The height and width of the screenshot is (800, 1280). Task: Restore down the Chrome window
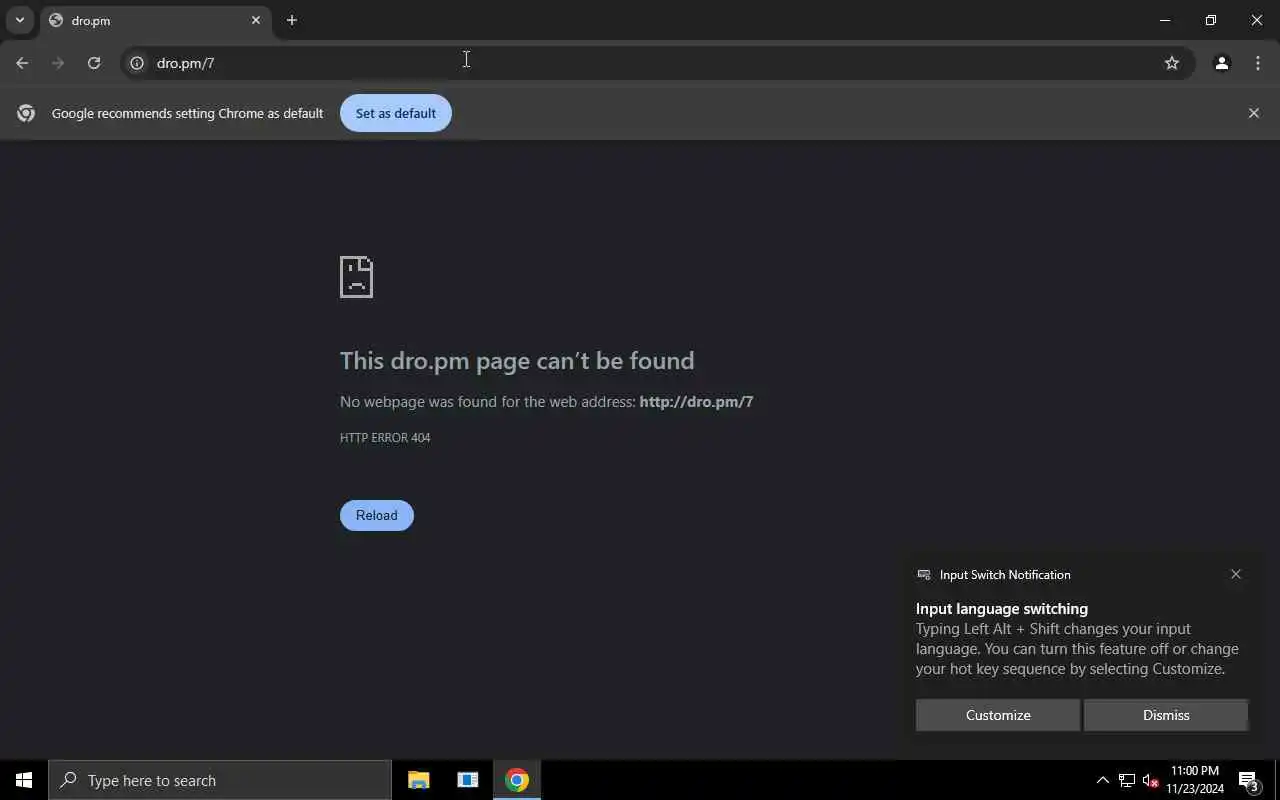pos(1211,20)
